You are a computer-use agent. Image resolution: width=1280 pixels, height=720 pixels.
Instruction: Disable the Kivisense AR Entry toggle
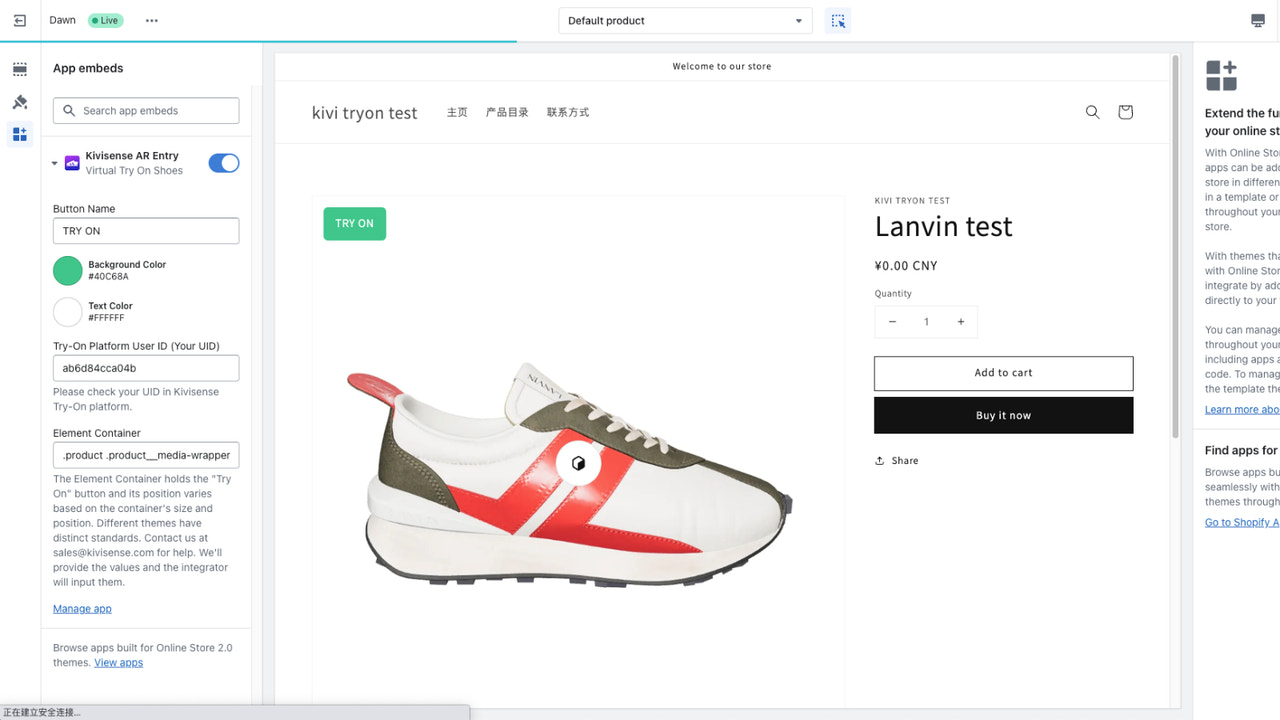tap(224, 163)
